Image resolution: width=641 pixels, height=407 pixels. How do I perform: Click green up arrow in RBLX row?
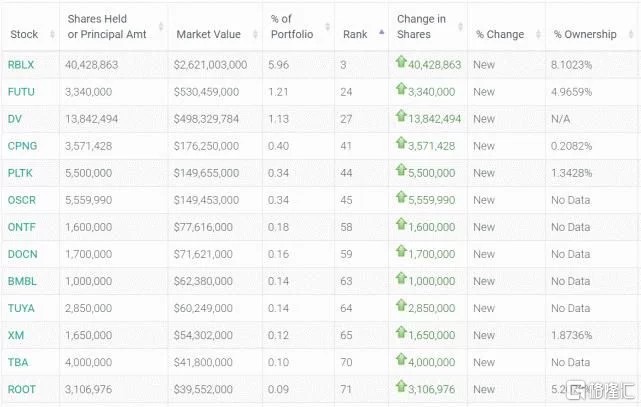tap(401, 63)
